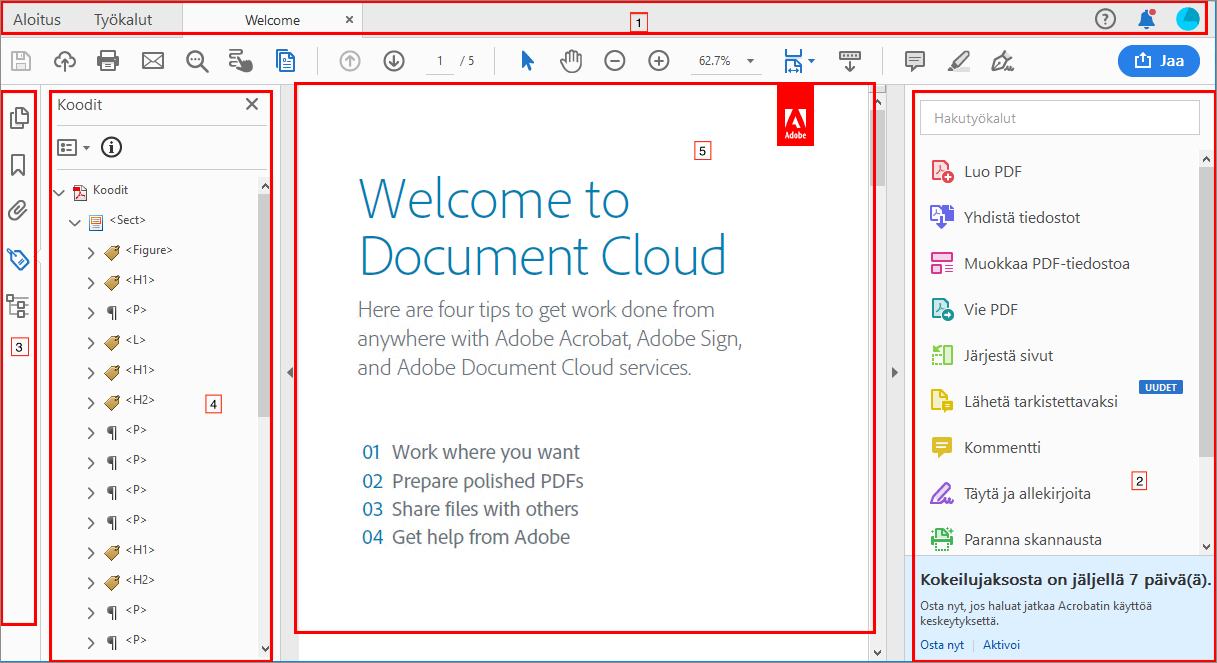Open the bookmarks panel icon
This screenshot has height=663, width=1217.
coord(18,165)
